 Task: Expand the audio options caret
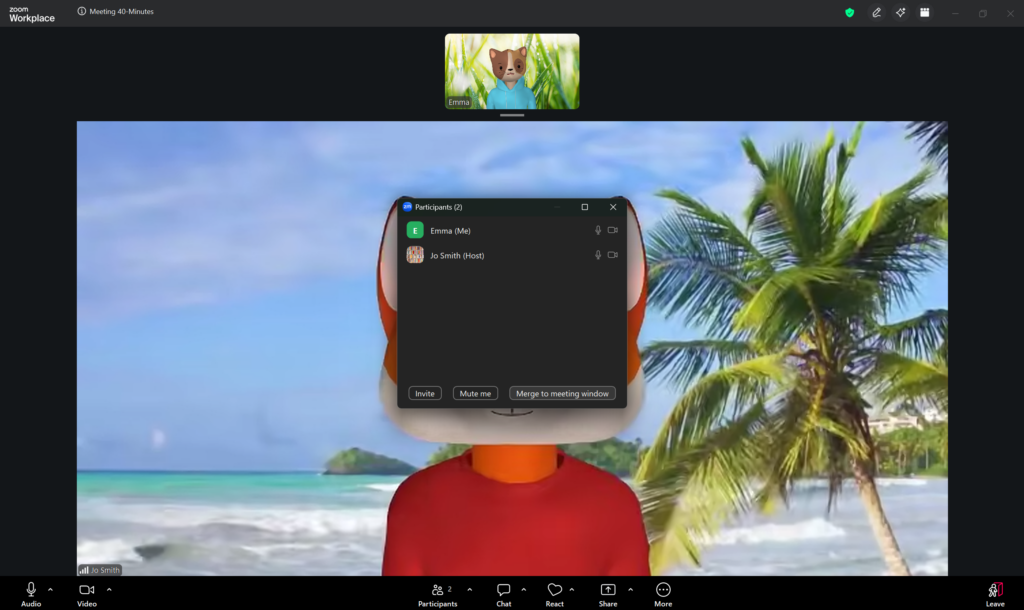50,590
